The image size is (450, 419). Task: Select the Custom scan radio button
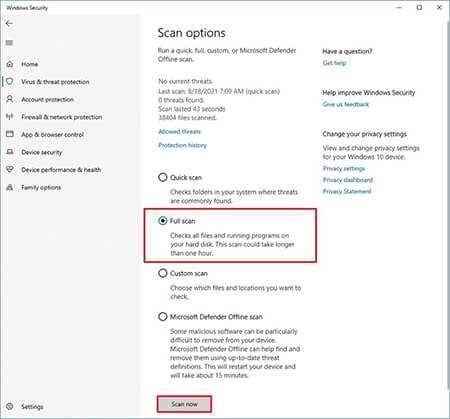pos(163,273)
